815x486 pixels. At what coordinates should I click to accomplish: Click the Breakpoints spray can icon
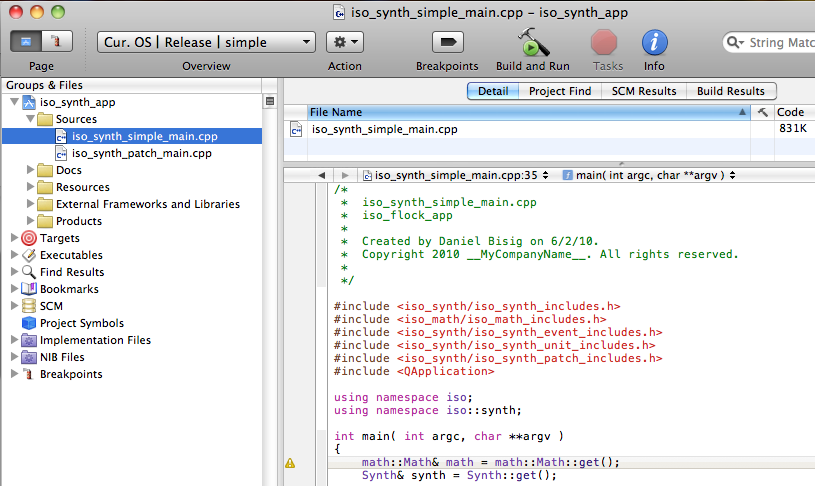pos(29,374)
